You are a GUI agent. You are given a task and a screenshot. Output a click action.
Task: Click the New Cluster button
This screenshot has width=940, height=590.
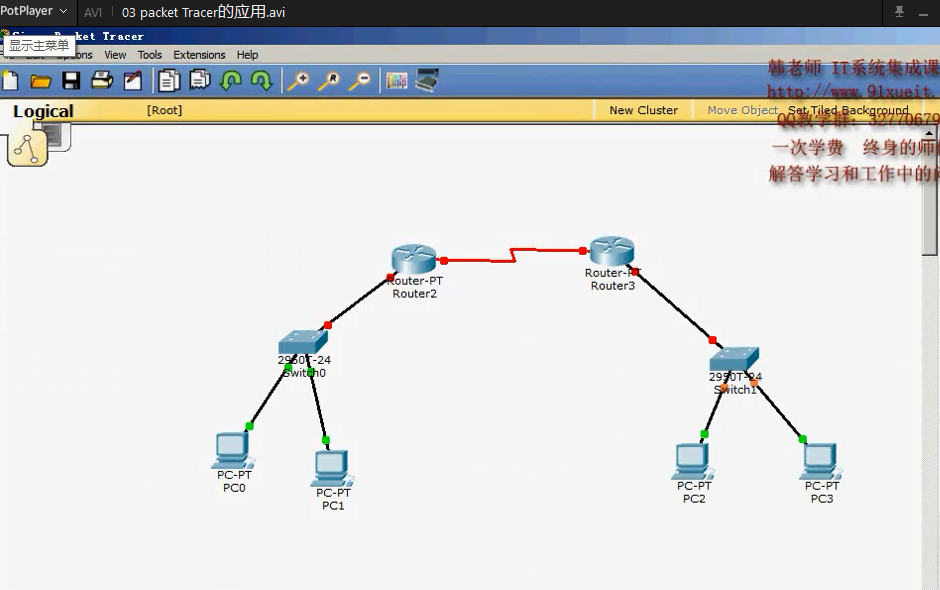tap(643, 110)
